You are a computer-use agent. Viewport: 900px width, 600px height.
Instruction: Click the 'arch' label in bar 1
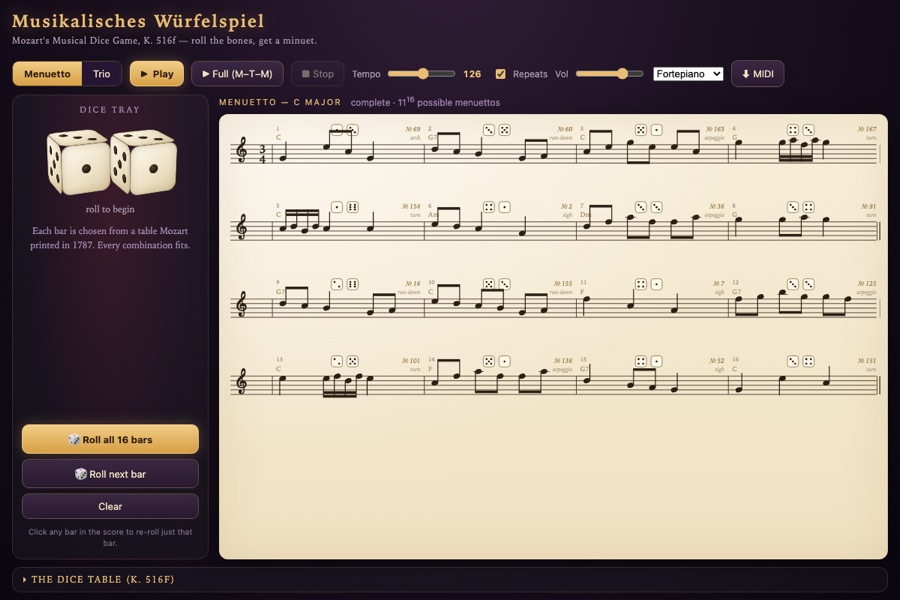(x=415, y=138)
